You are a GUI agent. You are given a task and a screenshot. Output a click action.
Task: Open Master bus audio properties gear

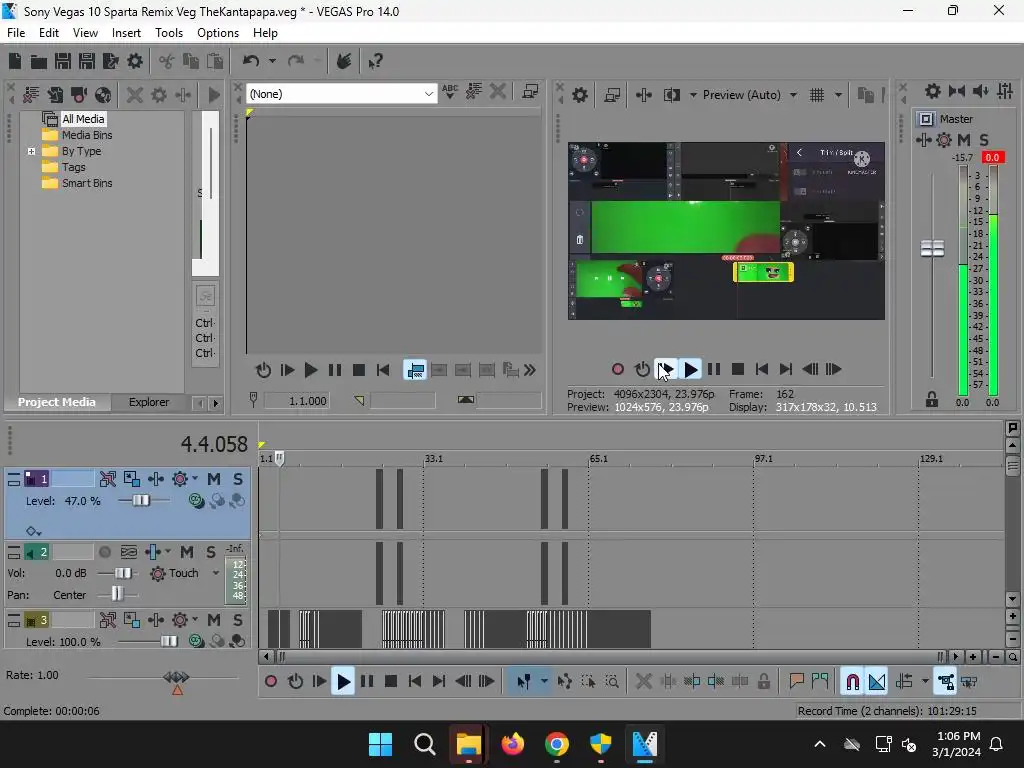pyautogui.click(x=933, y=91)
